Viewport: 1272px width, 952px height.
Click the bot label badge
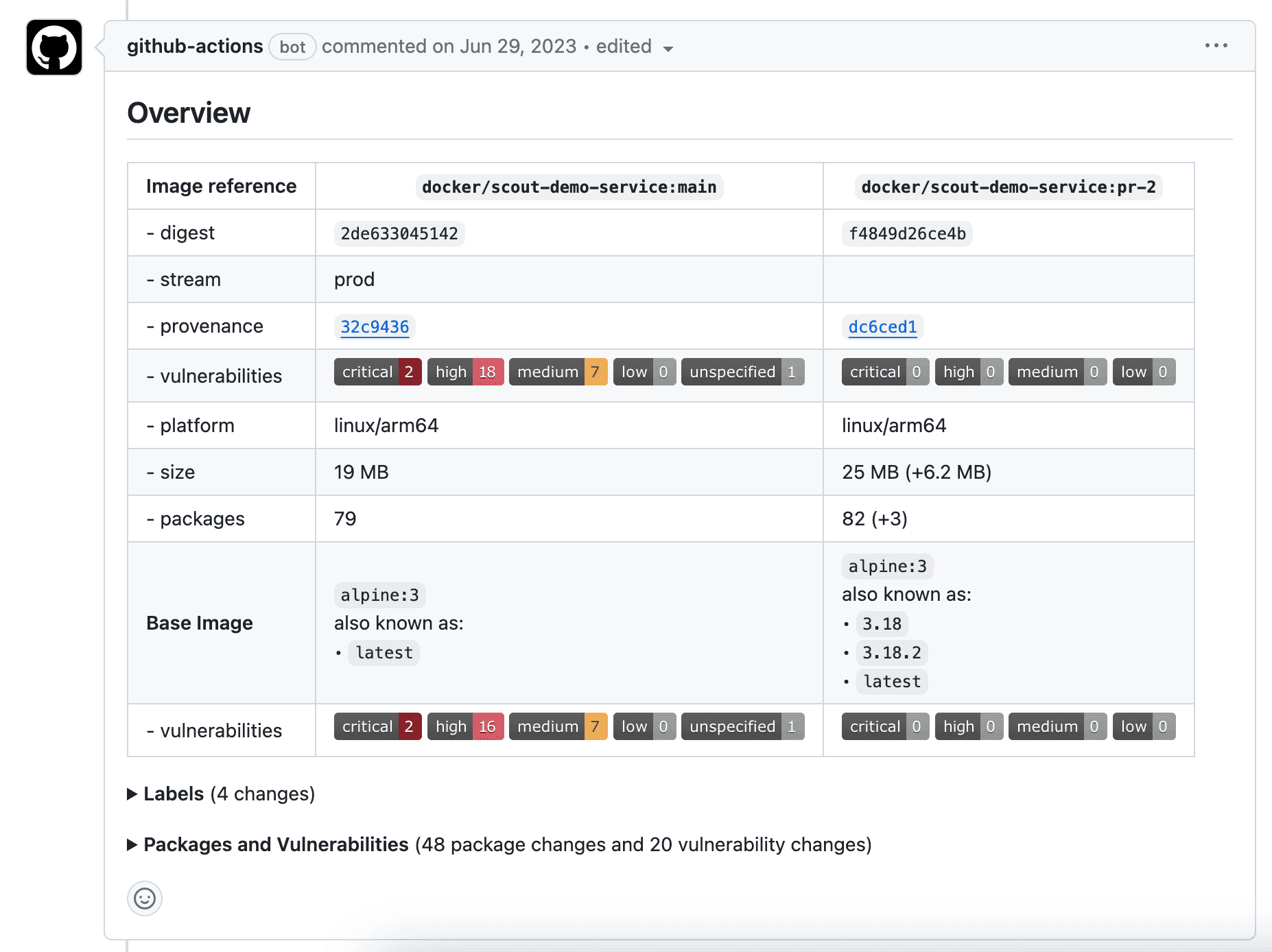pyautogui.click(x=292, y=47)
